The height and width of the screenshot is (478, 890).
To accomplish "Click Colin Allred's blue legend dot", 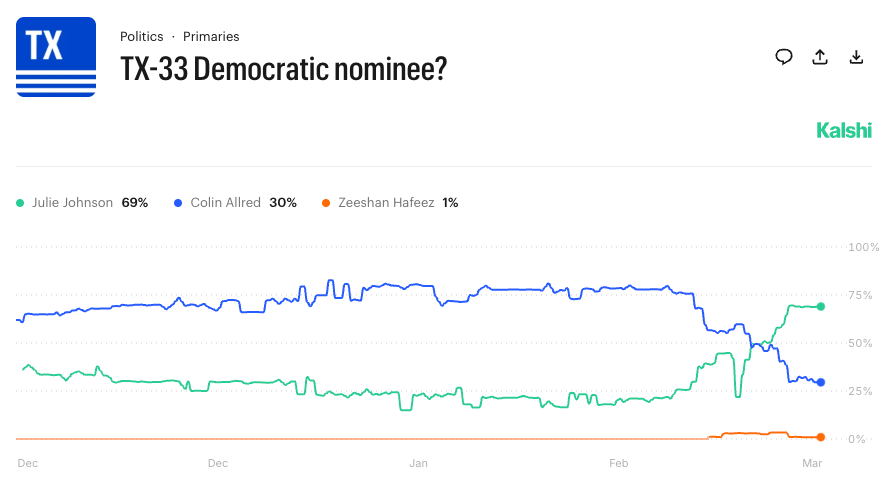I will tap(178, 203).
